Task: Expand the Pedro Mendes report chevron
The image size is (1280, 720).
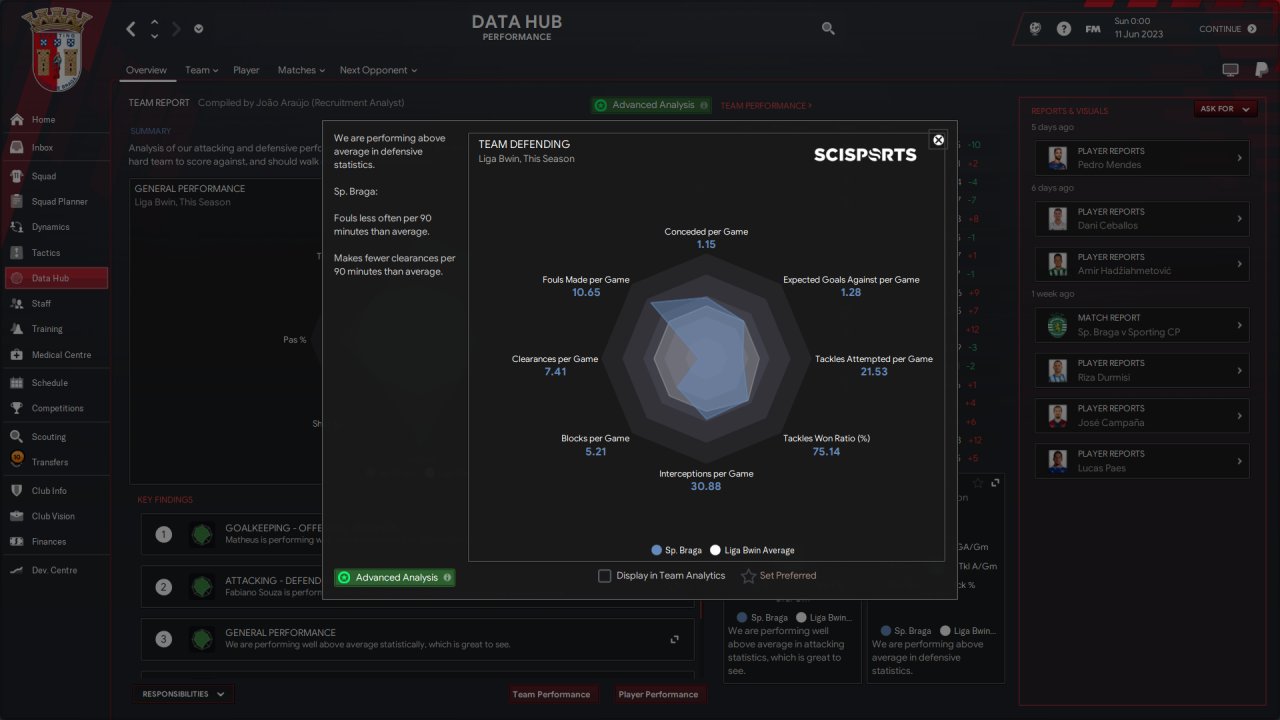Action: pos(1239,158)
